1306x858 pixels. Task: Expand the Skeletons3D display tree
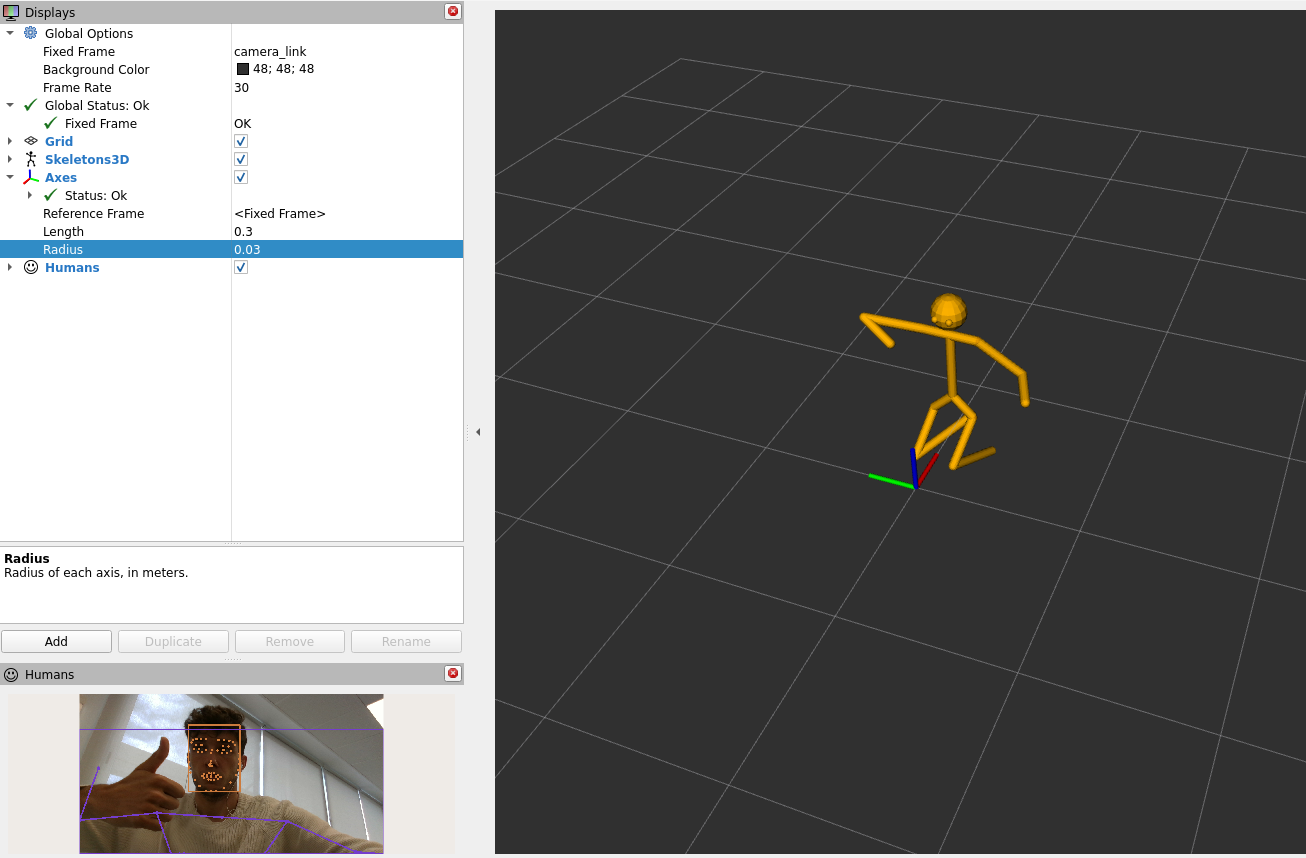click(10, 159)
